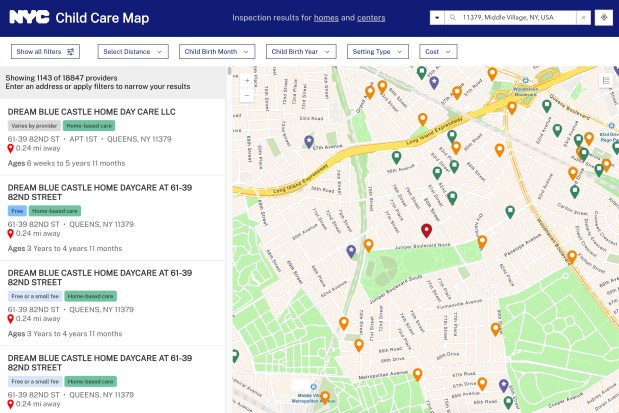This screenshot has height=413, width=619.
Task: Open the map legend list icon
Action: pos(606,81)
